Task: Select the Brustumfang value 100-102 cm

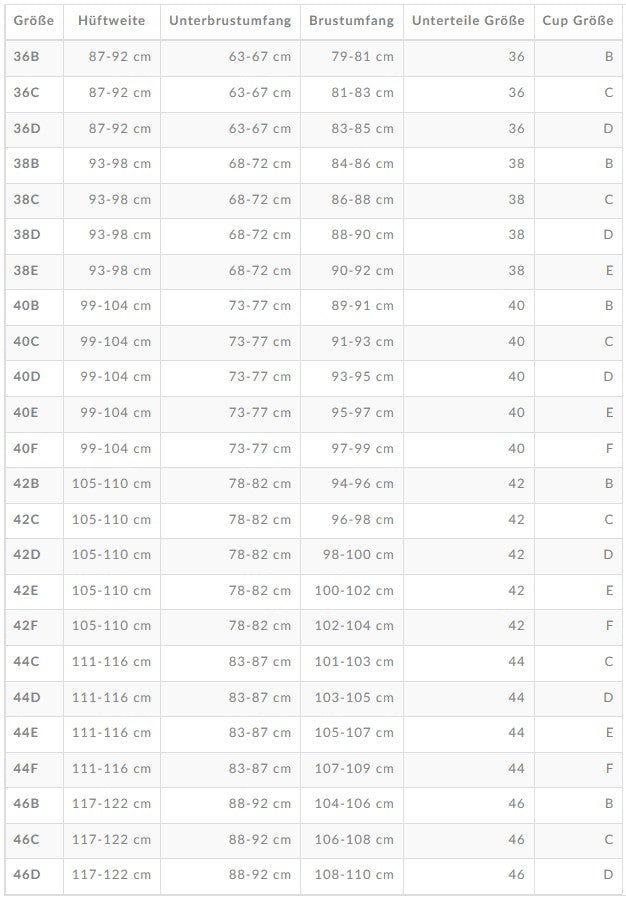Action: (354, 590)
